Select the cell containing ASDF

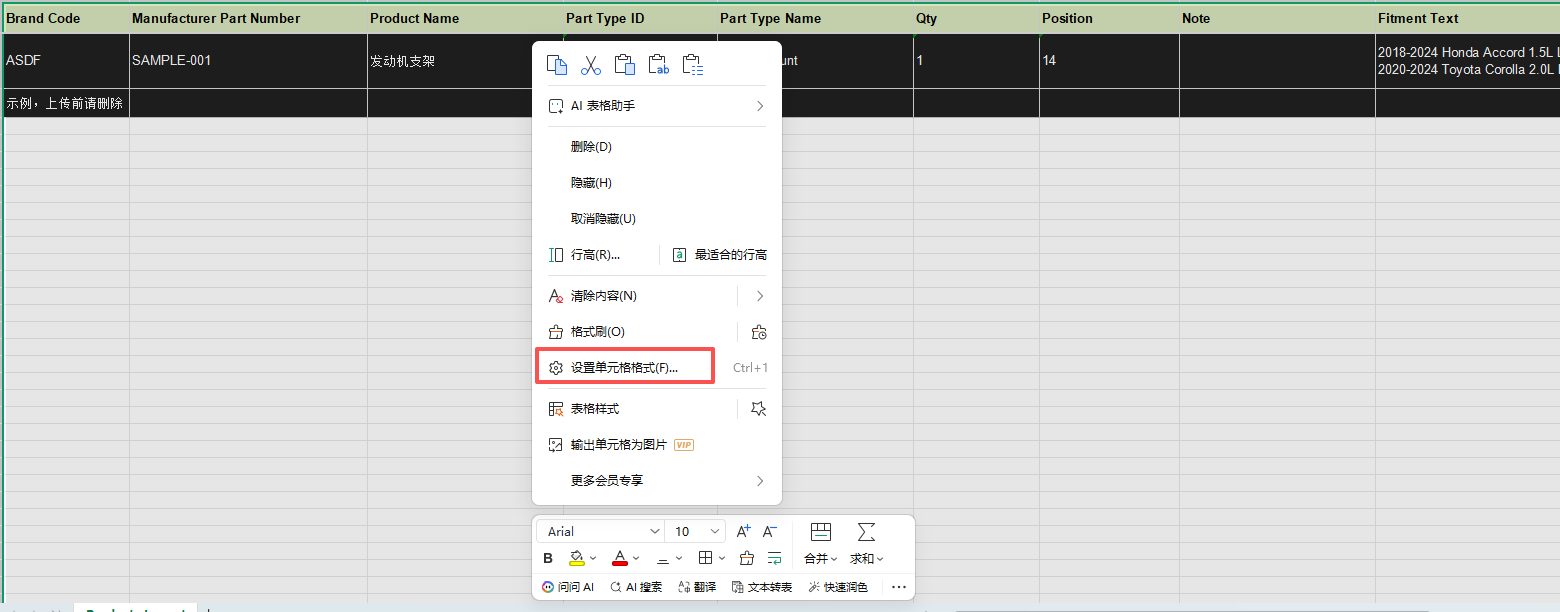[x=66, y=61]
